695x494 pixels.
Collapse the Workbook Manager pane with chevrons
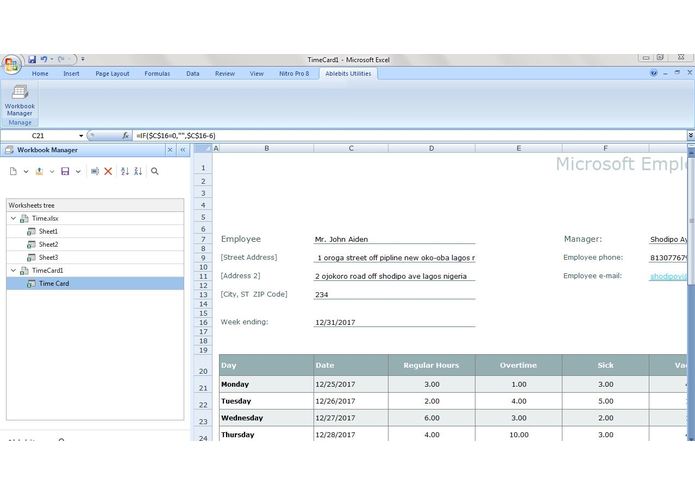(x=183, y=150)
